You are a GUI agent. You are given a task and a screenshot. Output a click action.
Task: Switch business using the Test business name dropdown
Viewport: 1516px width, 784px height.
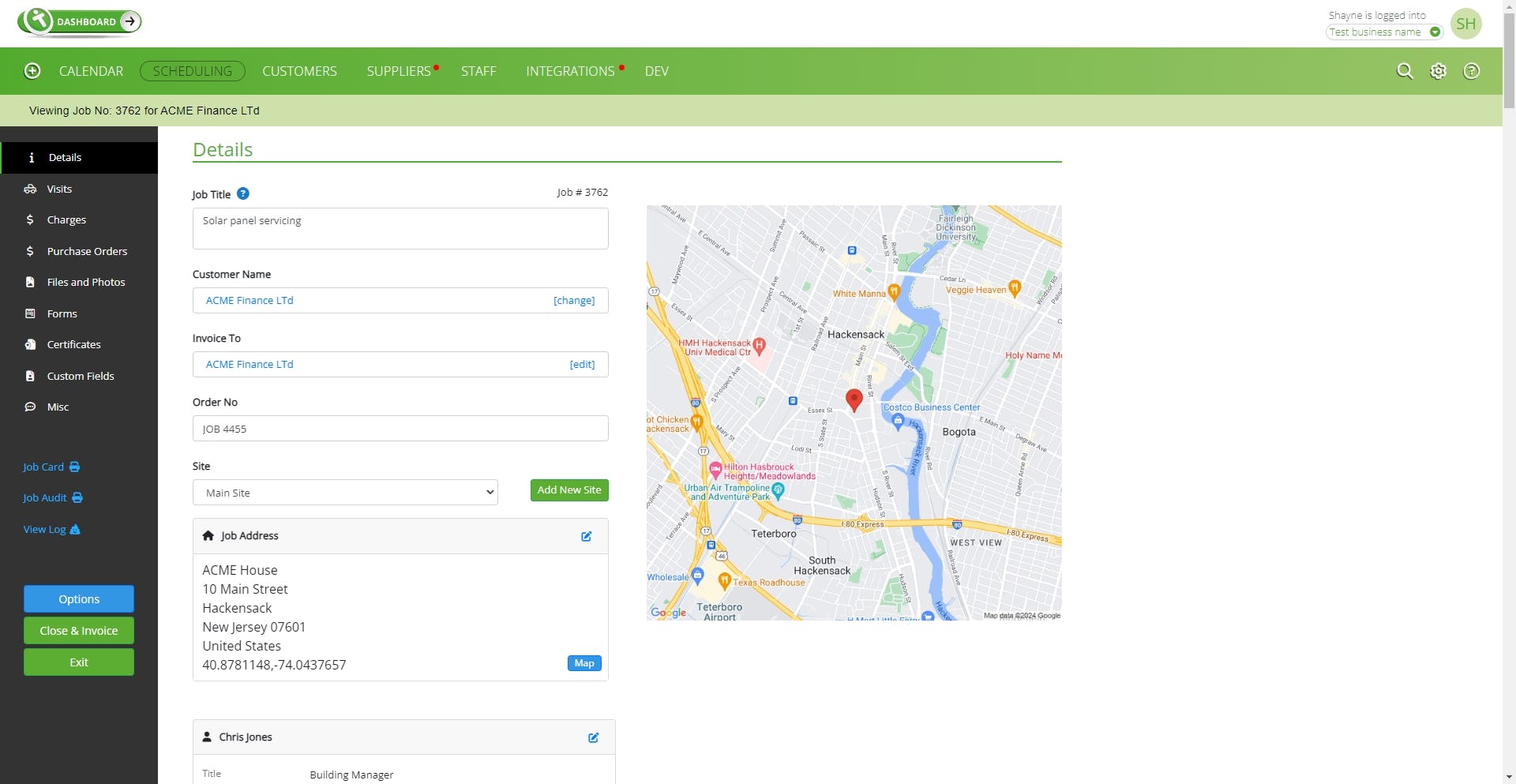click(1384, 32)
